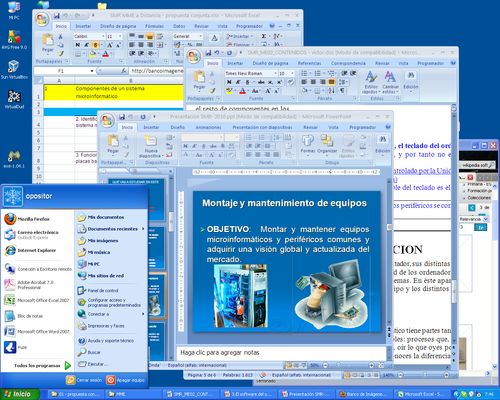Click red font color swatch in Word
Image resolution: width=500 pixels, height=400 pixels.
click(243, 91)
